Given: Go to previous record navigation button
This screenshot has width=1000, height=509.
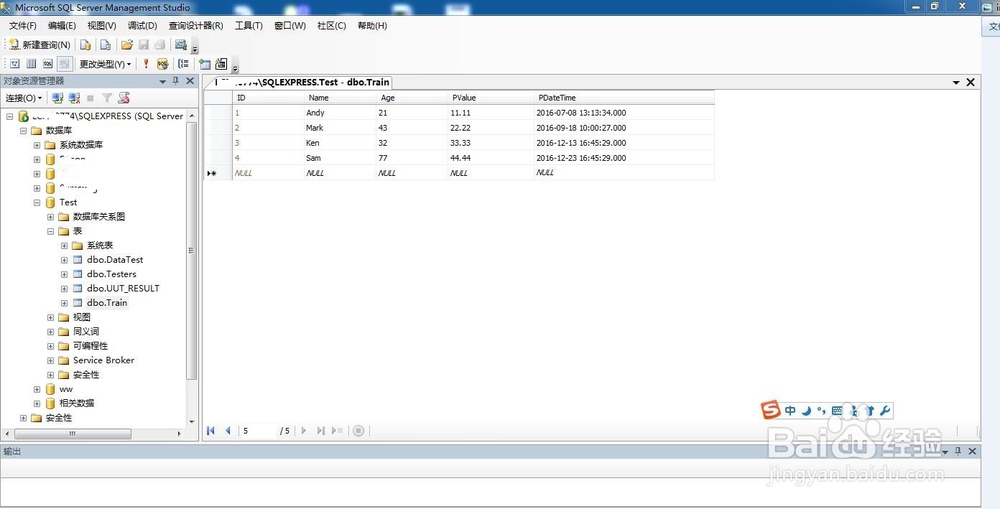Looking at the screenshot, I should 227,431.
